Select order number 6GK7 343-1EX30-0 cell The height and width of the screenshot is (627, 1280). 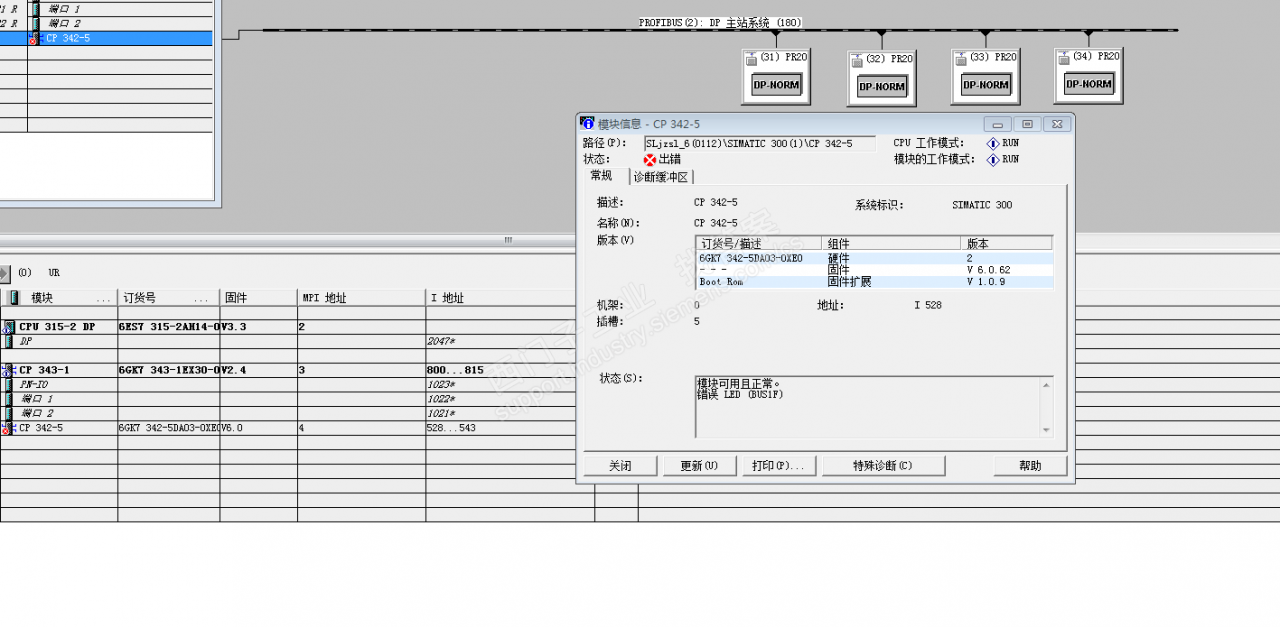click(169, 370)
